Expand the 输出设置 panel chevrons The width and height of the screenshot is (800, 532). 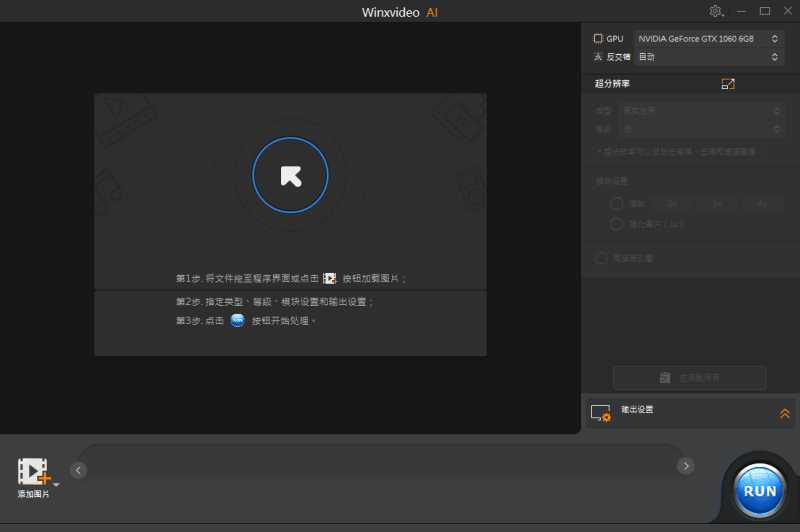pyautogui.click(x=785, y=412)
